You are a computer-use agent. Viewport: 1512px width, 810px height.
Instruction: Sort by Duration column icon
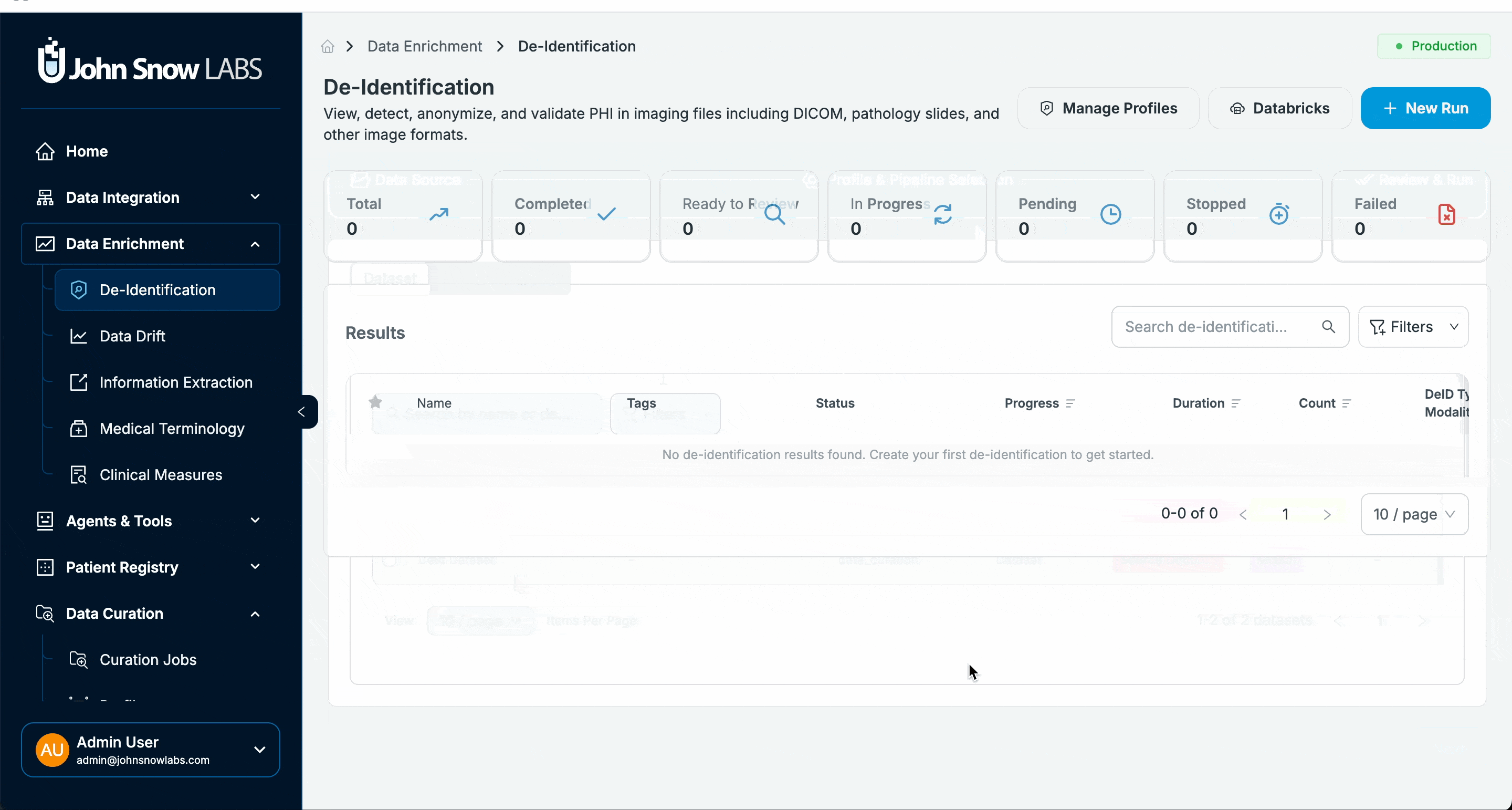(x=1236, y=403)
